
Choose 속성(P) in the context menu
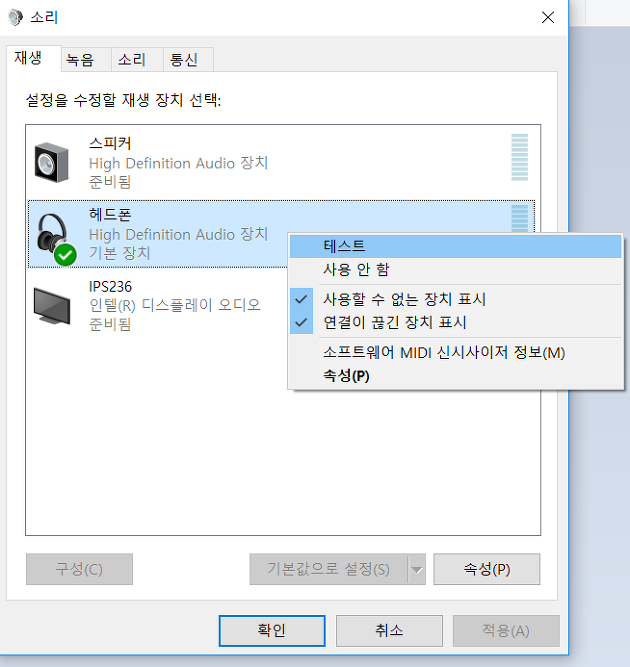coord(455,376)
